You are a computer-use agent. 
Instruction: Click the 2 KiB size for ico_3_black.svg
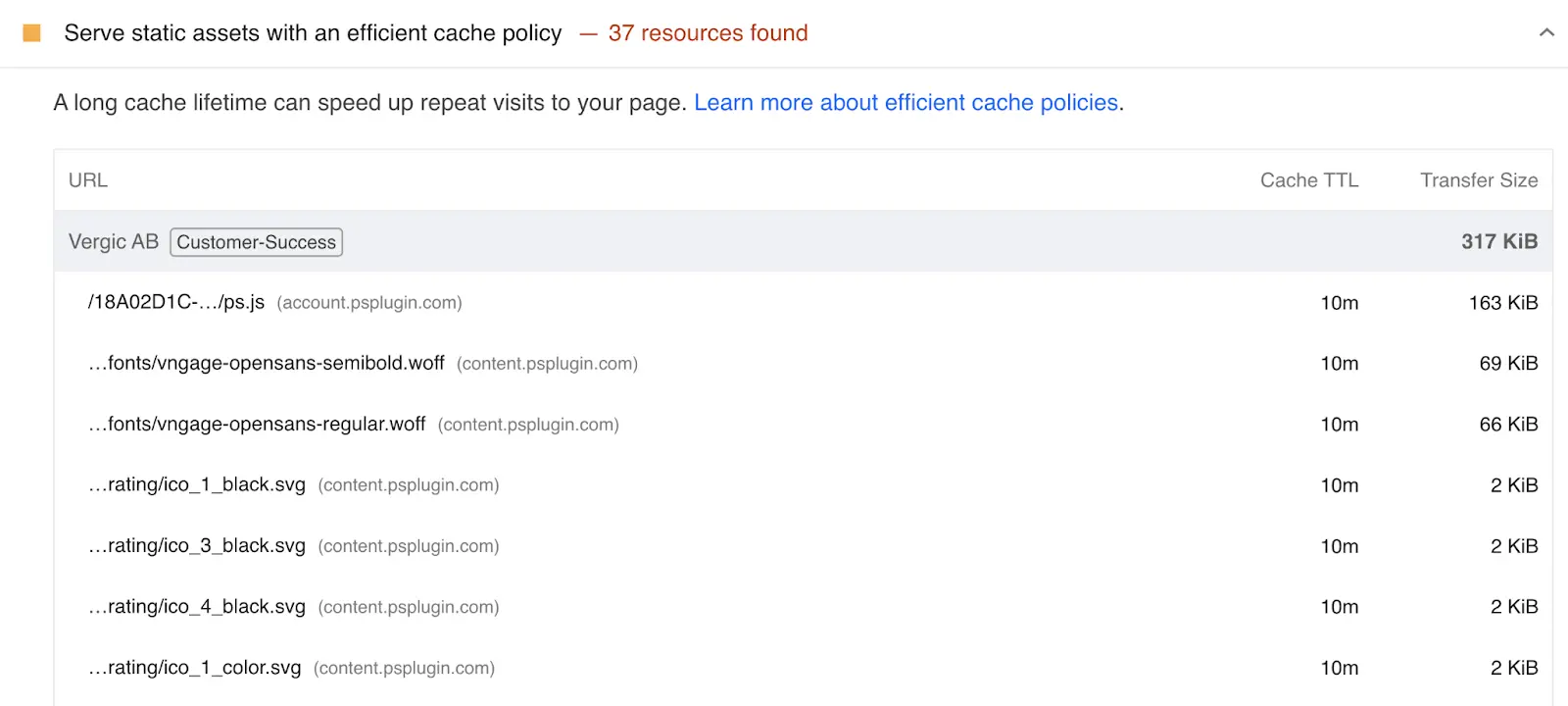pos(1514,546)
